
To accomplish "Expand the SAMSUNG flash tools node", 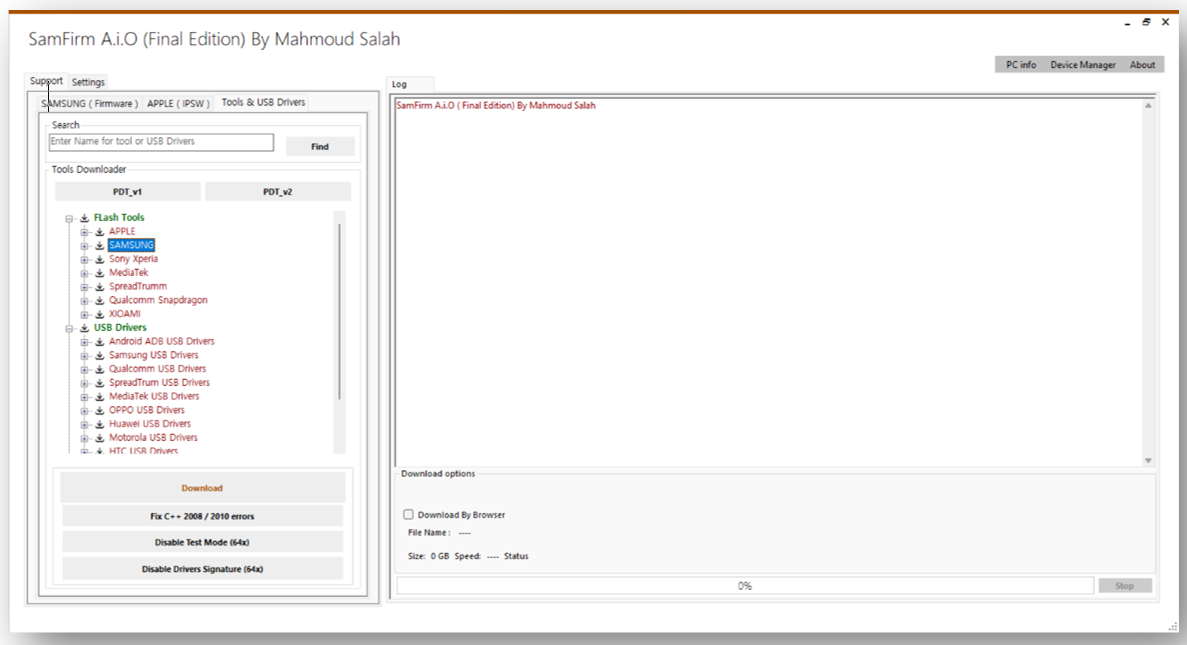I will pos(84,246).
